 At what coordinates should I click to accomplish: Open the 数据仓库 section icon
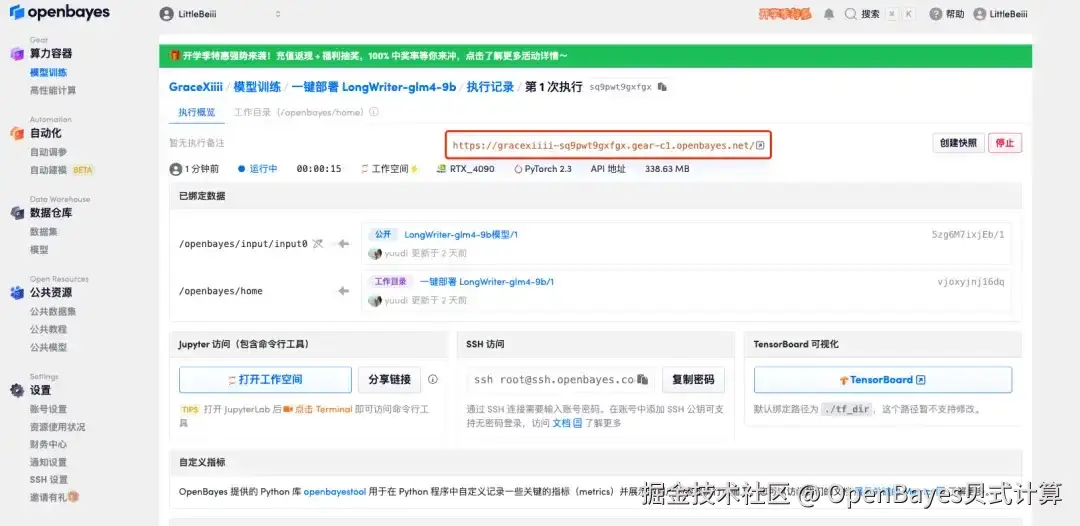(x=17, y=213)
